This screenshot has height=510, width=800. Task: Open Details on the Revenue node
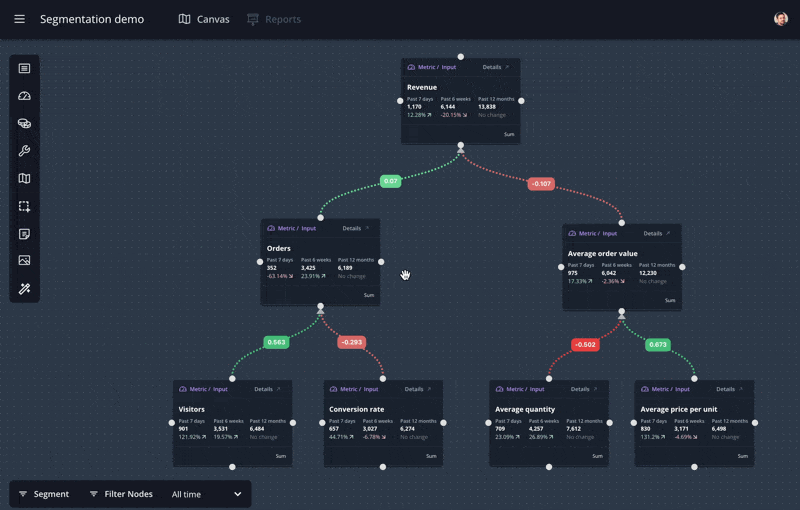point(495,67)
